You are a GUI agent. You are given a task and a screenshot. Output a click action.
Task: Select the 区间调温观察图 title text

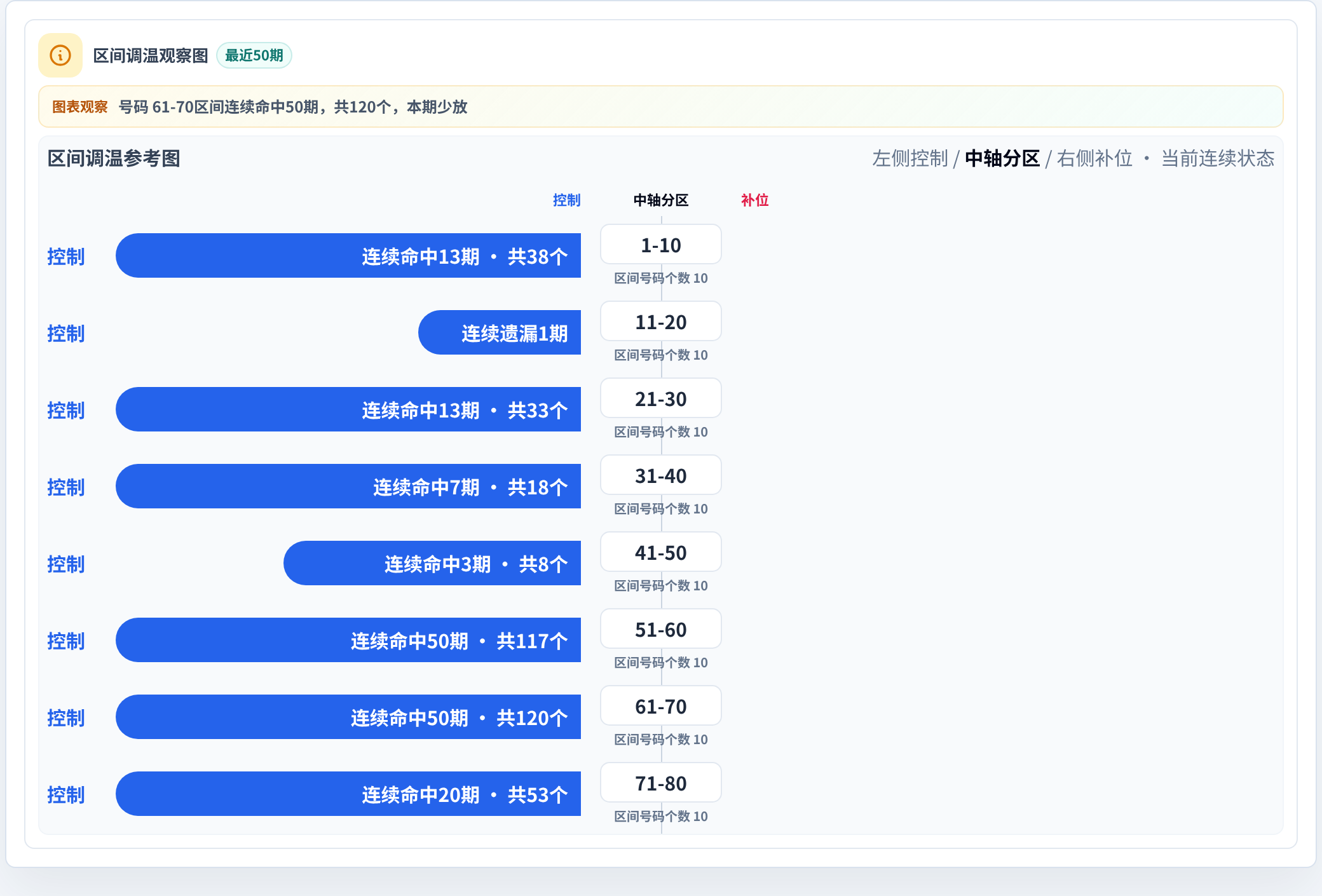click(151, 55)
